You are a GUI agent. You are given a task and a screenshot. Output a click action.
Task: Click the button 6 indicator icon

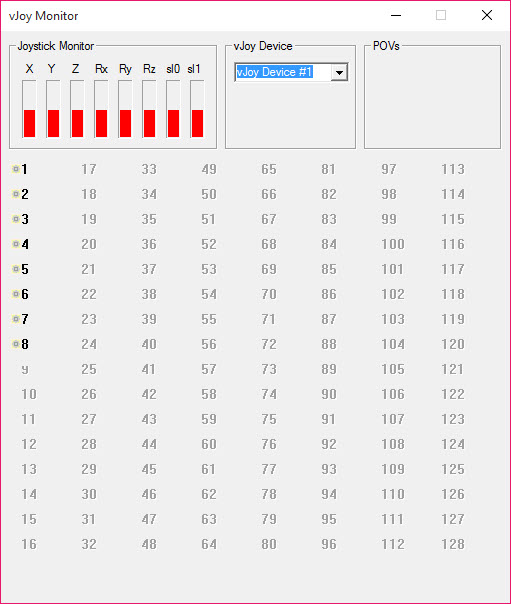[16, 294]
